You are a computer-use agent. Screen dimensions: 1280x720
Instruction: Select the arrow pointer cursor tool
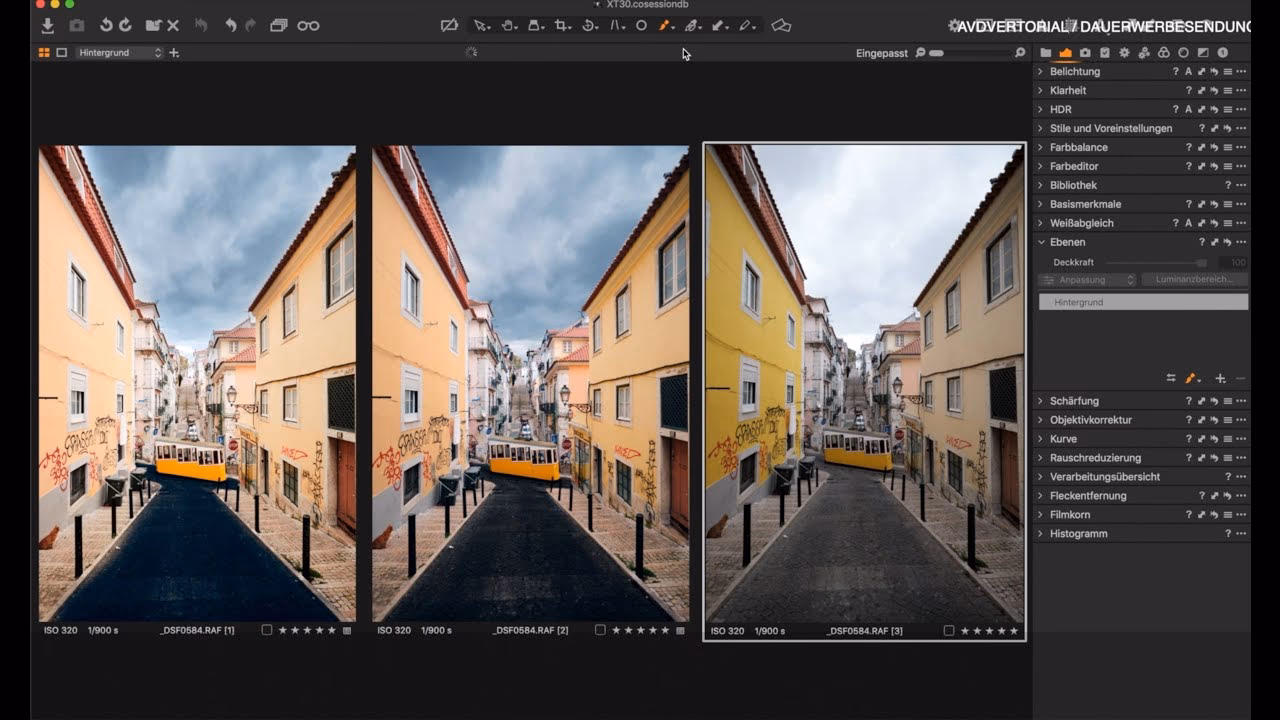point(481,25)
